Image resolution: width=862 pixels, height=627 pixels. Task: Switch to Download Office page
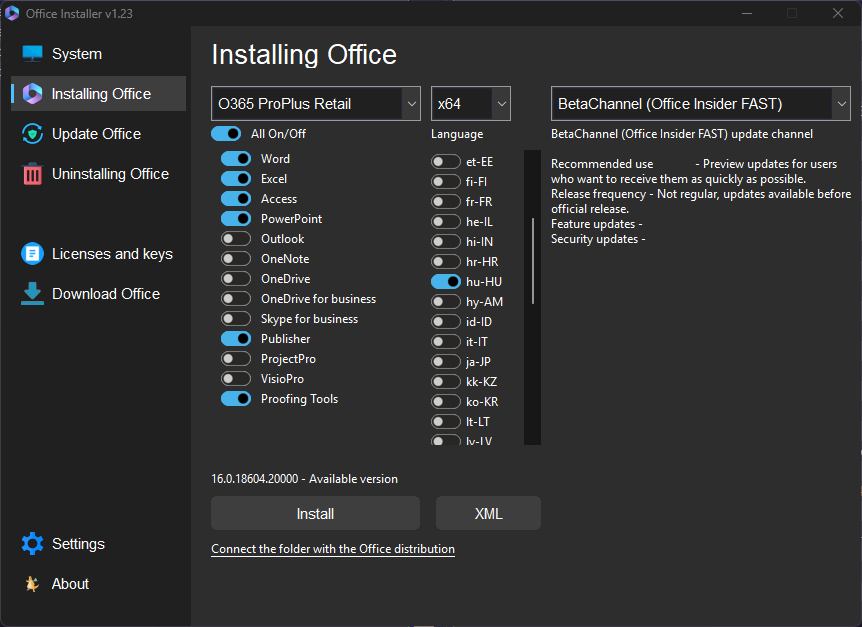pyautogui.click(x=106, y=293)
